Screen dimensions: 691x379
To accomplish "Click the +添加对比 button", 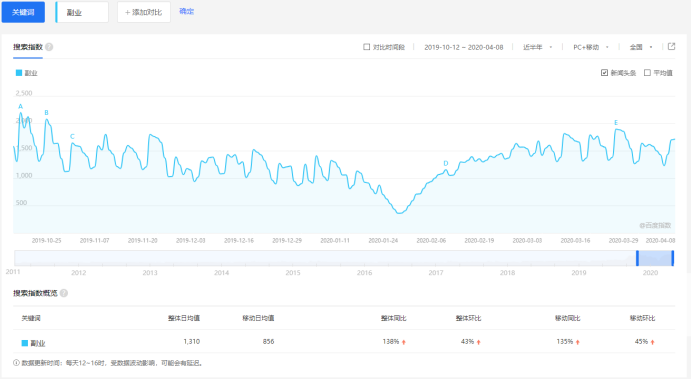I will point(144,12).
